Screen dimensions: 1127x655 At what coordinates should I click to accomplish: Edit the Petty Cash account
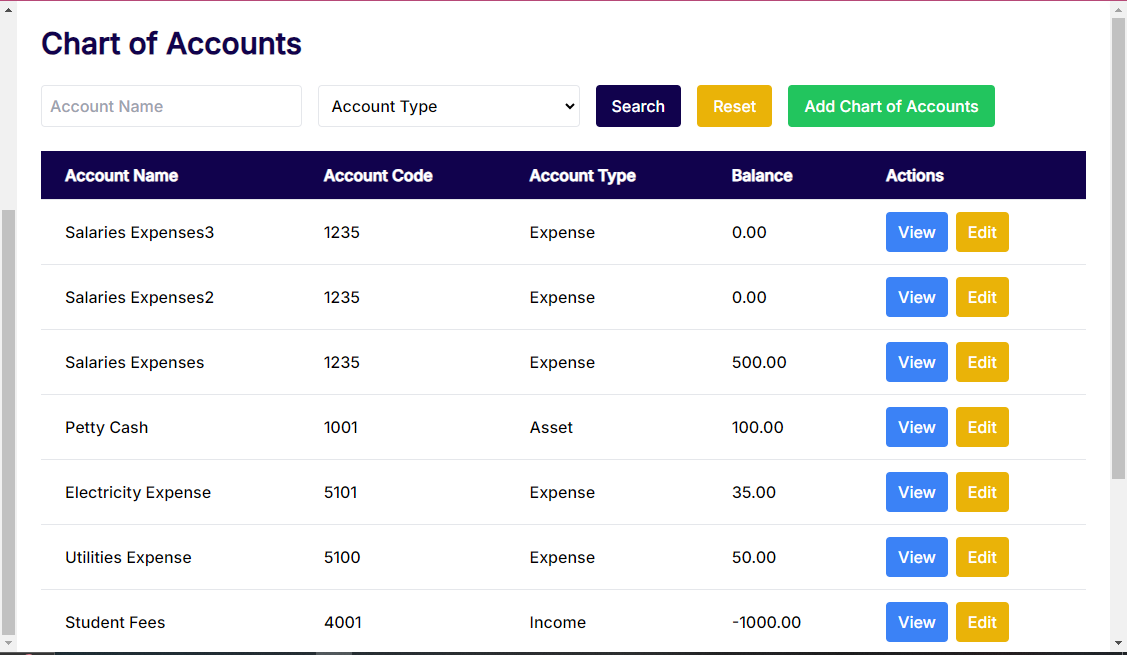(982, 427)
